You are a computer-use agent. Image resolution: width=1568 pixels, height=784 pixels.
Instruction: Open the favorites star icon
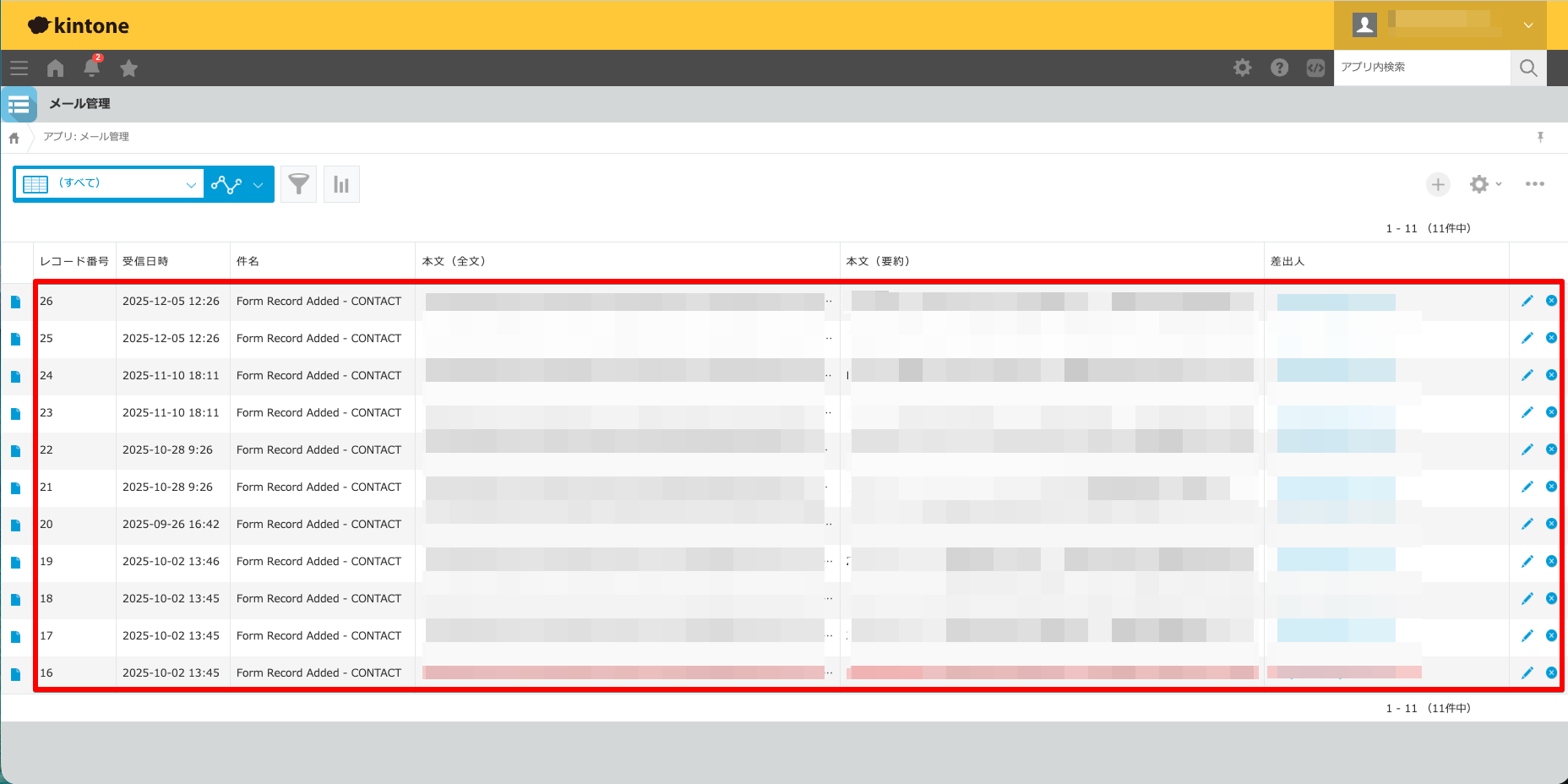pyautogui.click(x=128, y=68)
